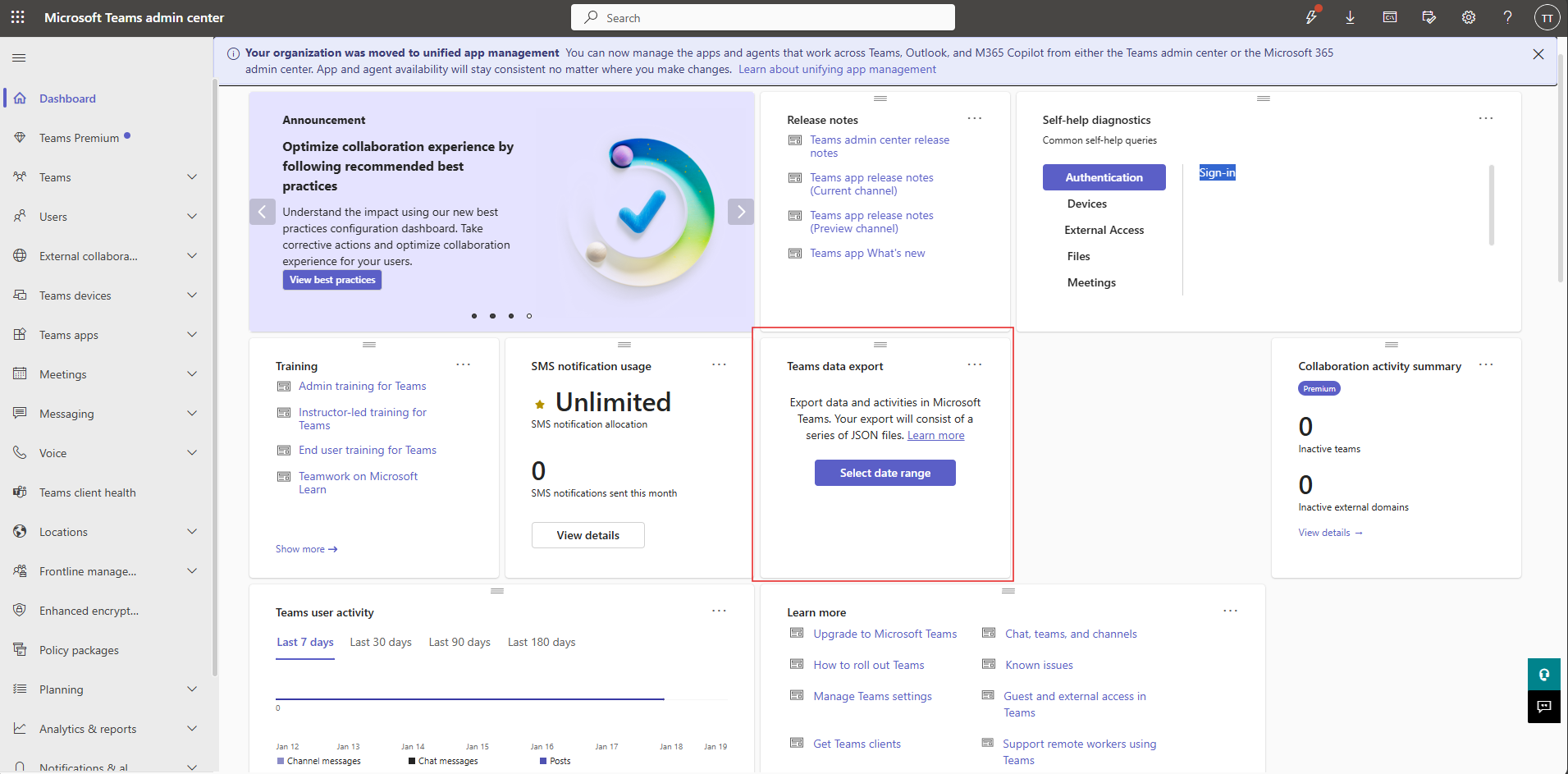Select the first announcement carousel dot
Image resolution: width=1568 pixels, height=774 pixels.
(474, 316)
